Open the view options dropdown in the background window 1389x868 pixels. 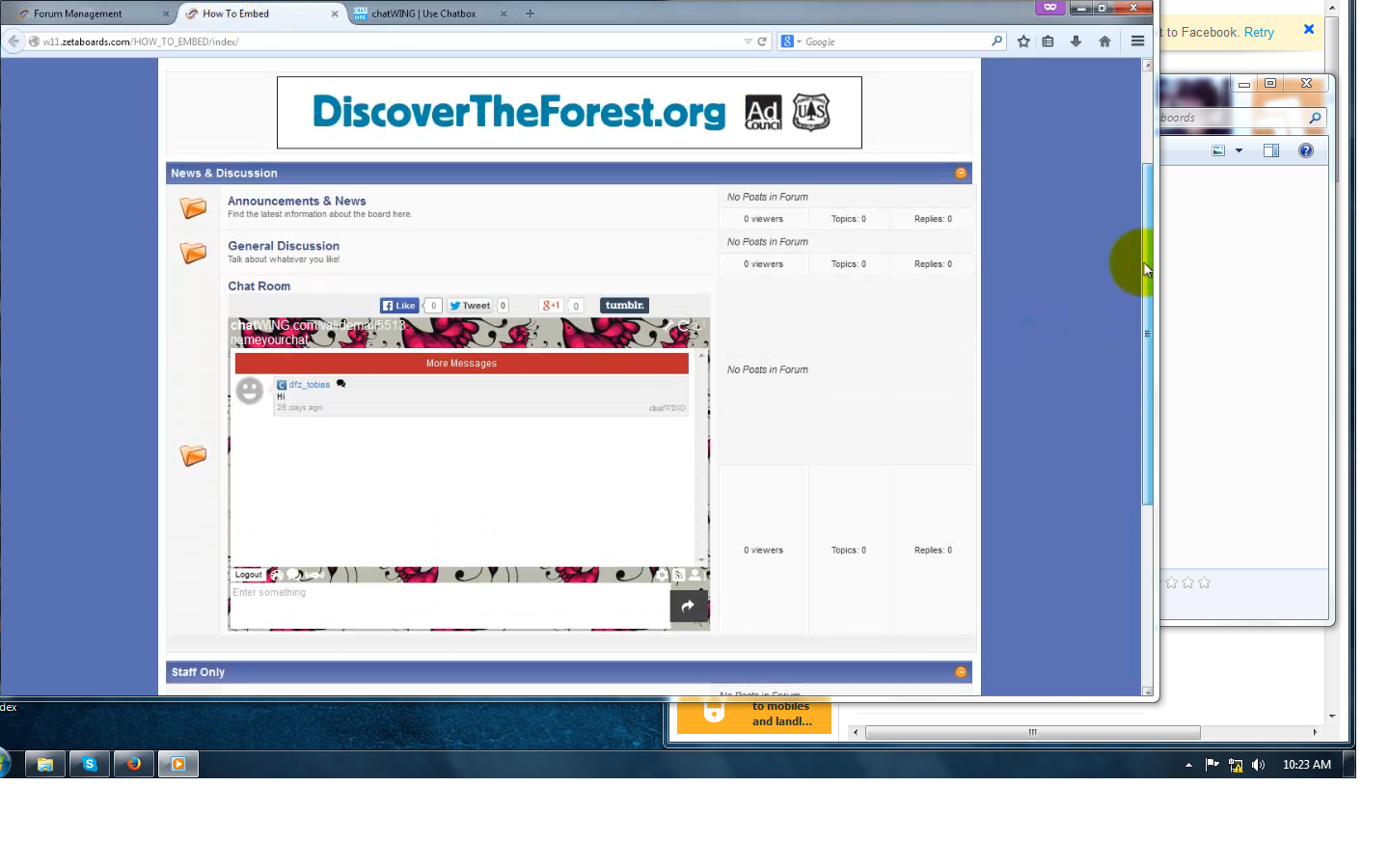point(1239,150)
